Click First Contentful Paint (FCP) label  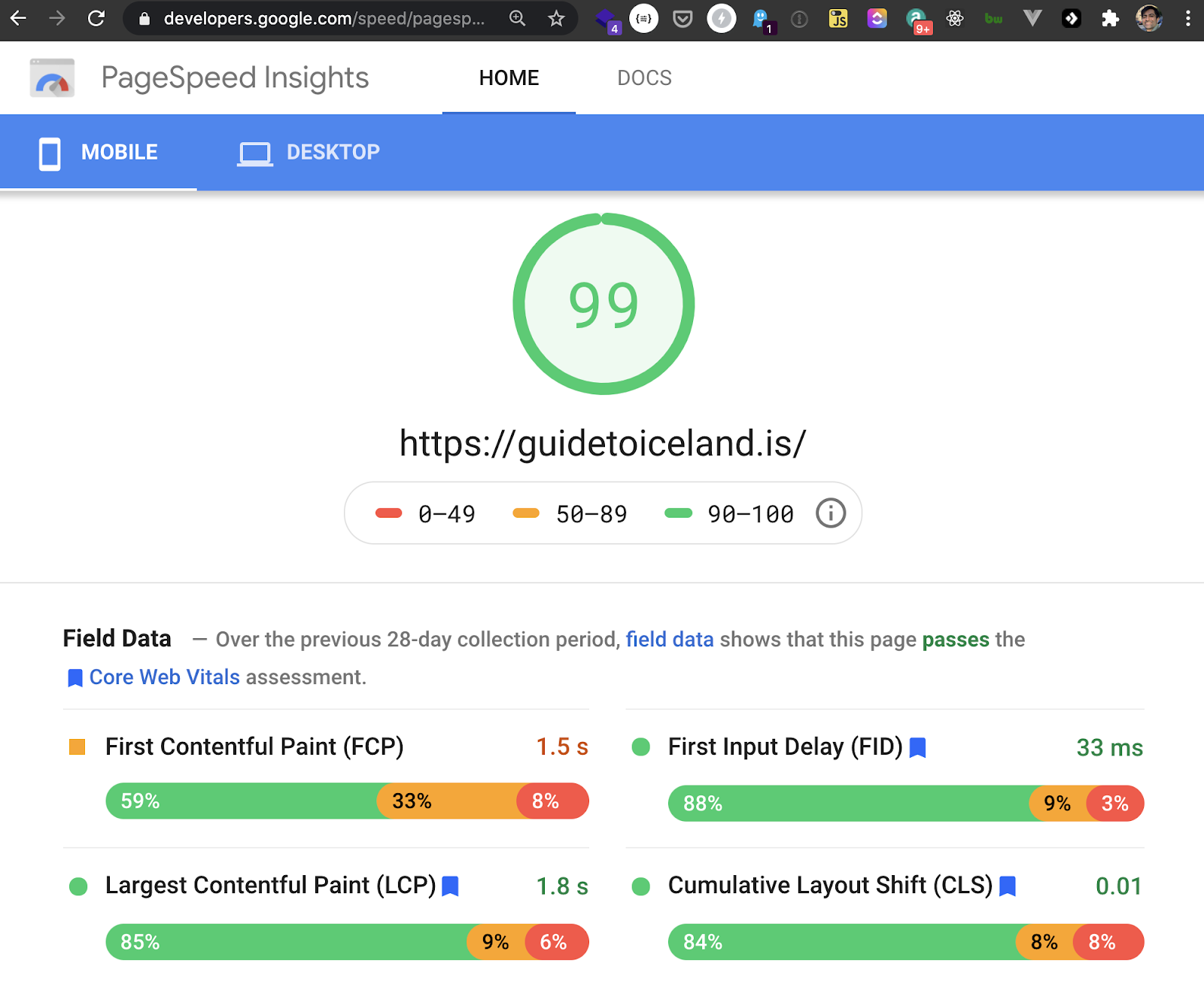[254, 746]
